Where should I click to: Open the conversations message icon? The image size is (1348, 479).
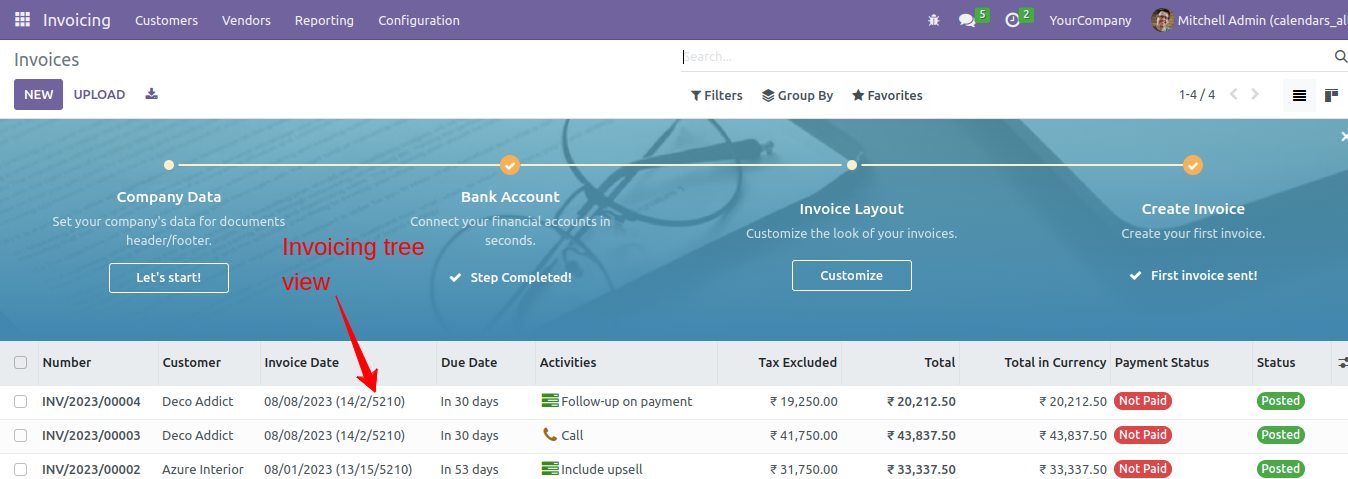[x=967, y=20]
